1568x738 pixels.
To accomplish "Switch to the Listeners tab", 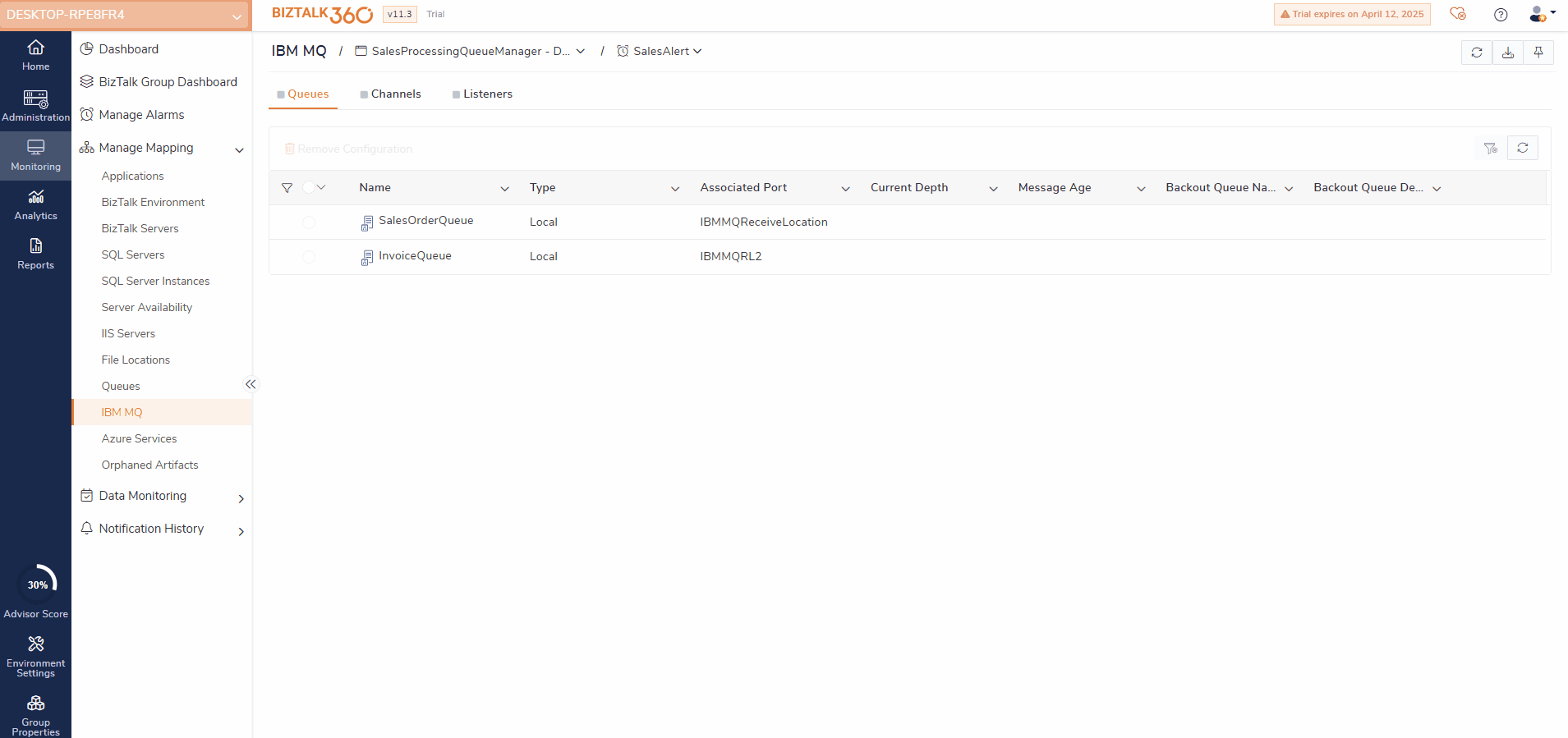I will (482, 94).
